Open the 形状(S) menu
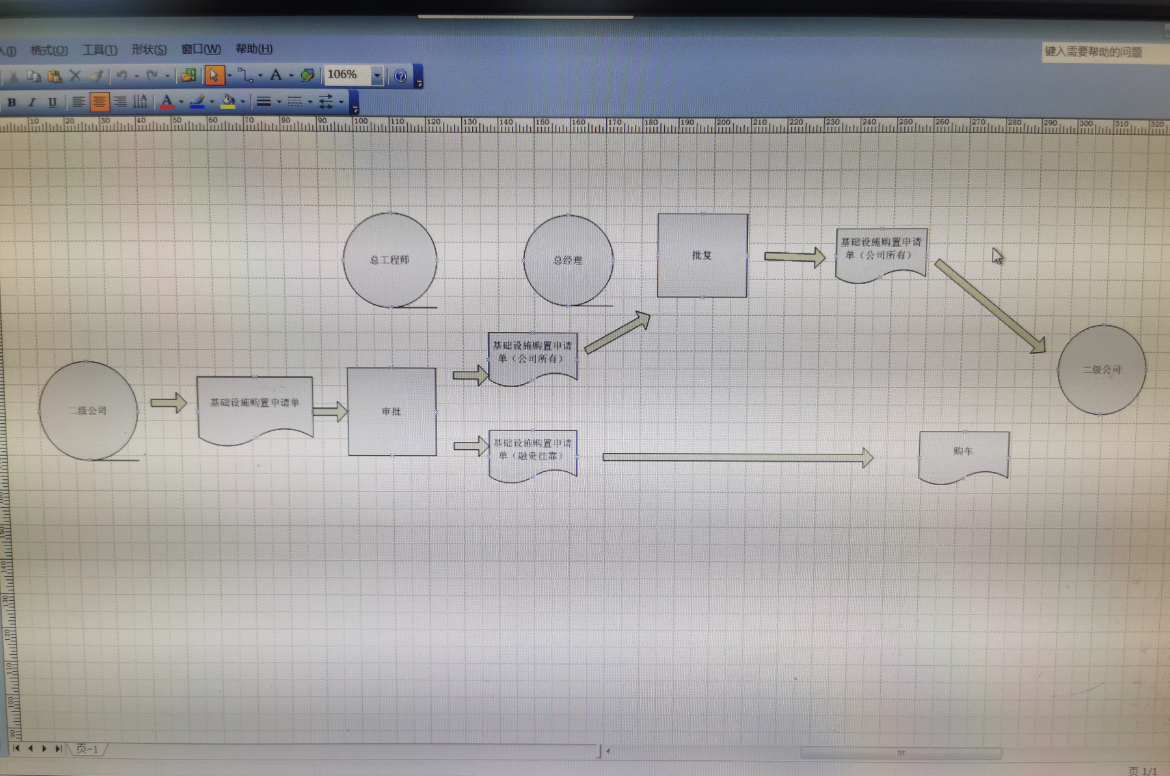Viewport: 1170px width, 776px height. [x=149, y=49]
